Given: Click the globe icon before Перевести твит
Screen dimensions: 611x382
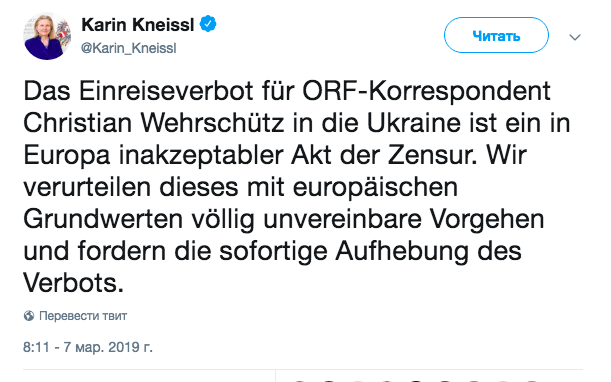Looking at the screenshot, I should (29, 316).
